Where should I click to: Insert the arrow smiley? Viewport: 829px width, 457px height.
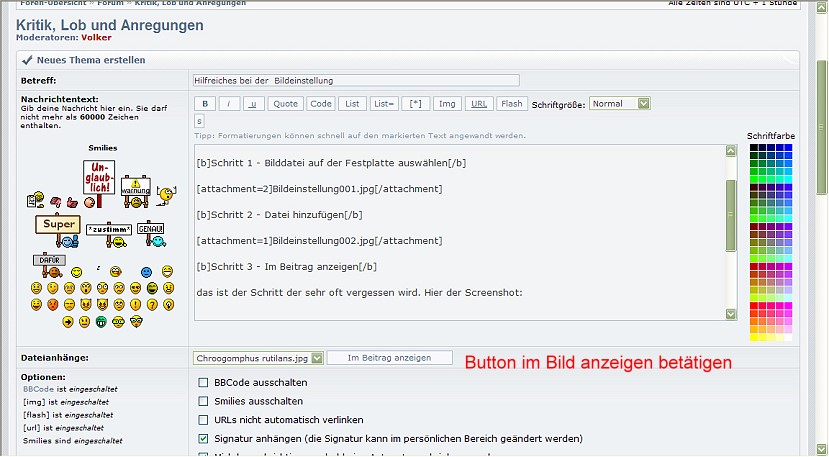point(68,322)
